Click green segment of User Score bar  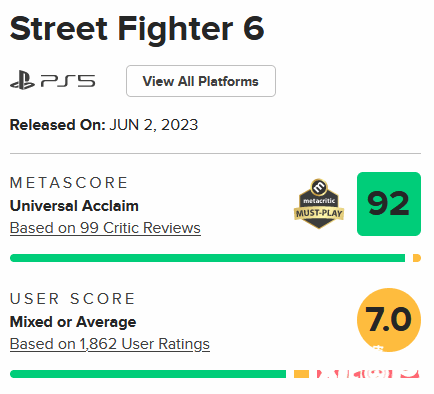[148, 374]
